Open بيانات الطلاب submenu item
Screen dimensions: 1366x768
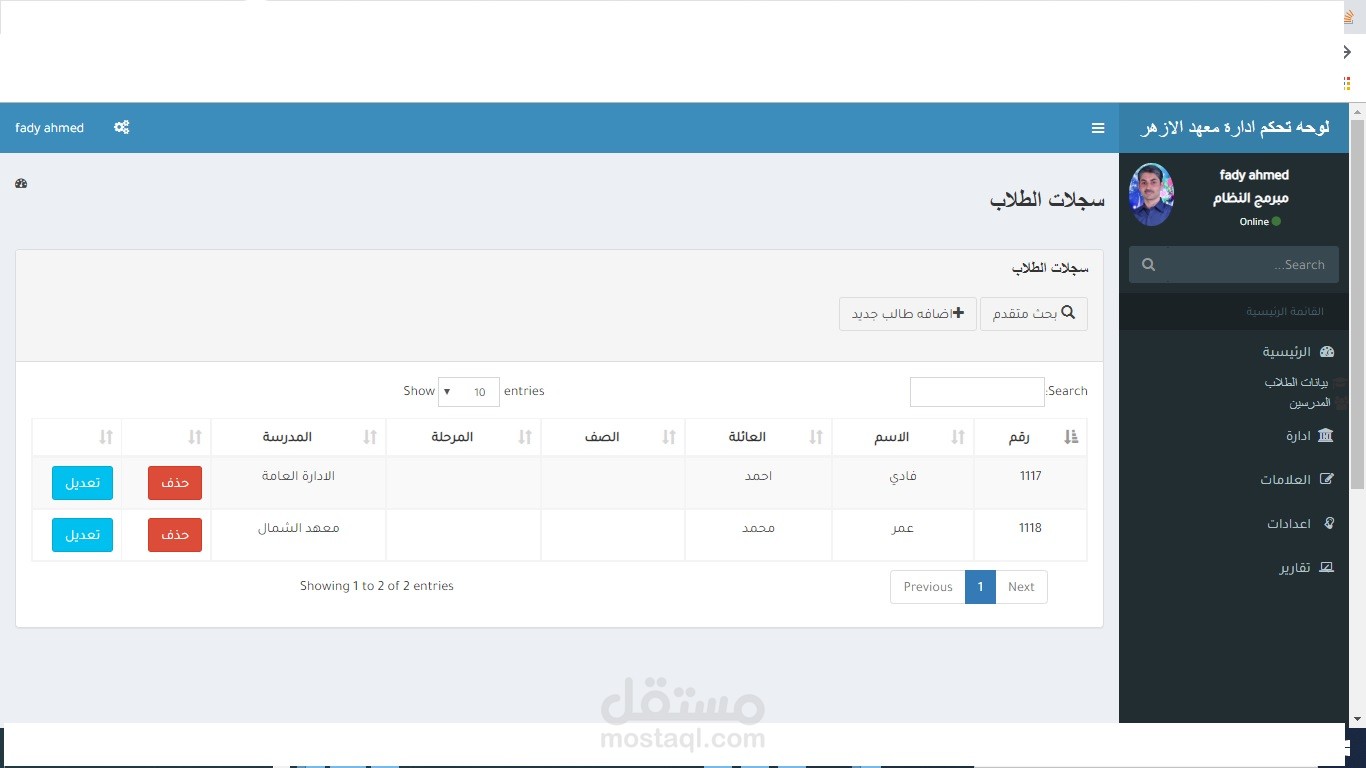(x=1297, y=382)
